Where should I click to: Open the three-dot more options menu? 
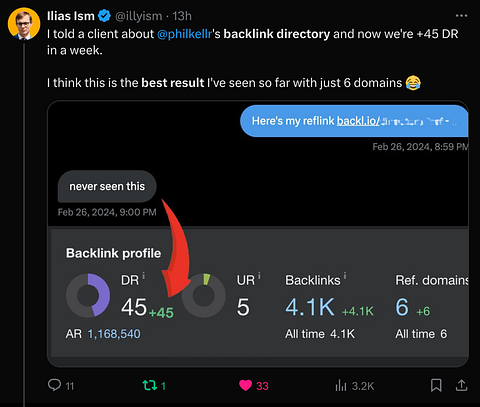[x=461, y=16]
